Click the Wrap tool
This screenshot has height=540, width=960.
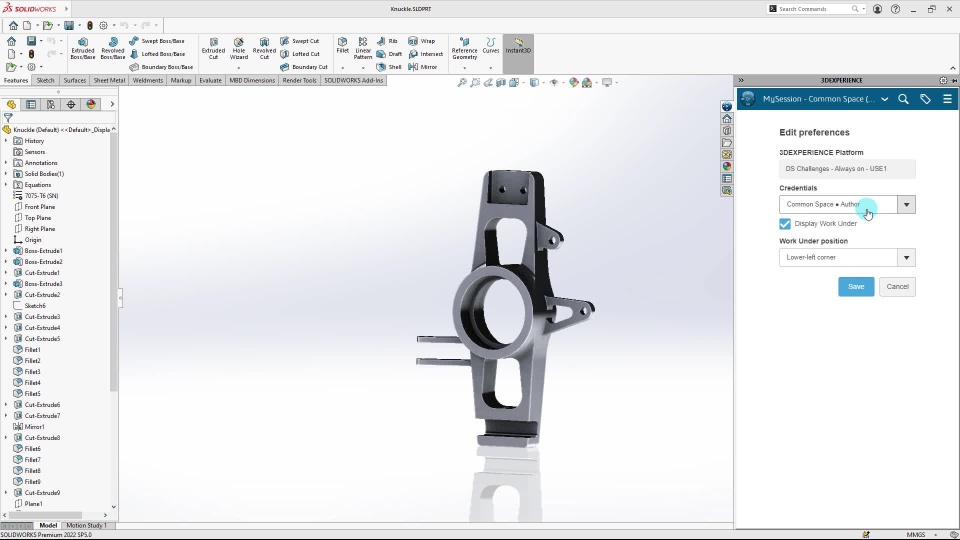click(x=422, y=41)
